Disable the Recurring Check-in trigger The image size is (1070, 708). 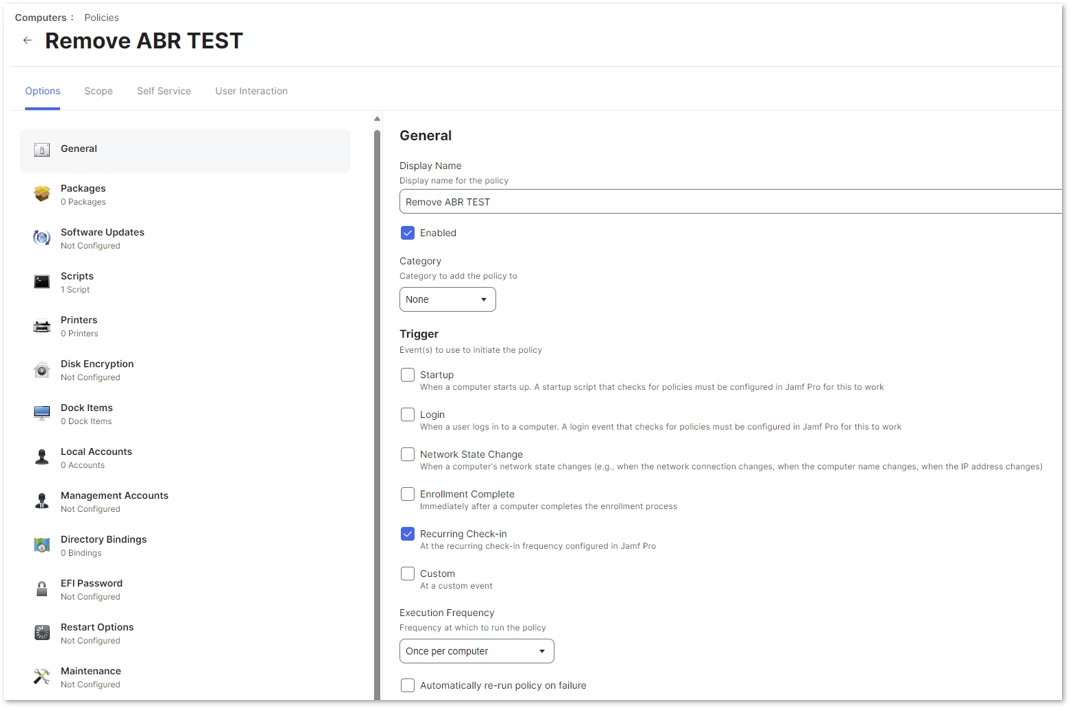click(x=407, y=533)
